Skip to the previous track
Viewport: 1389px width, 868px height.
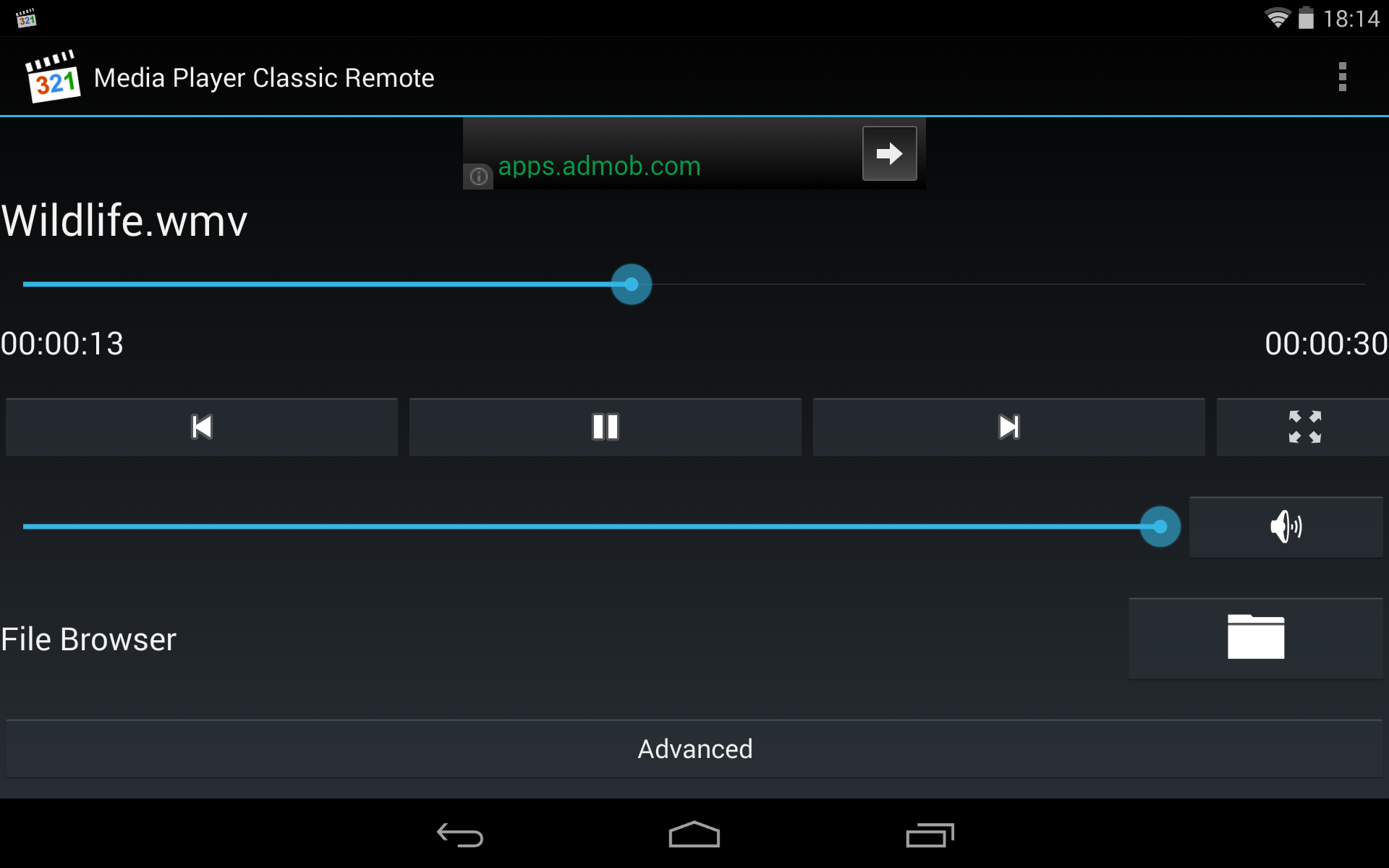pyautogui.click(x=202, y=427)
